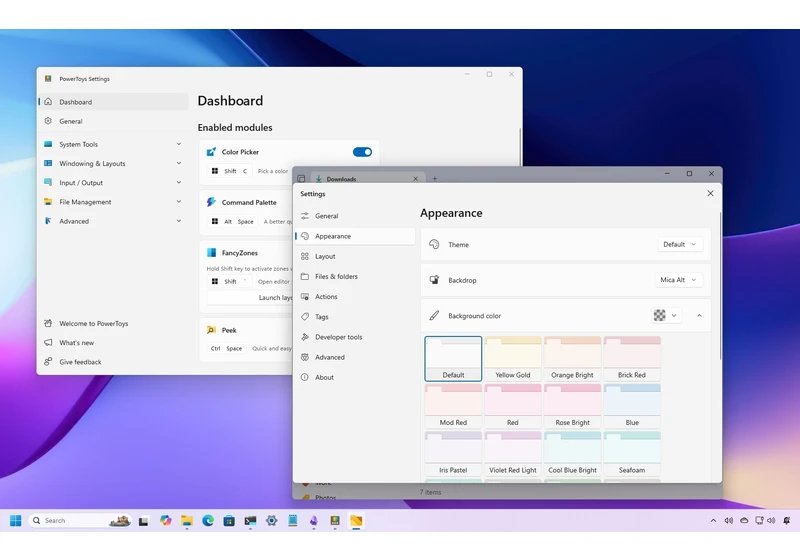
Task: Open the Windows Start menu
Action: tap(16, 520)
